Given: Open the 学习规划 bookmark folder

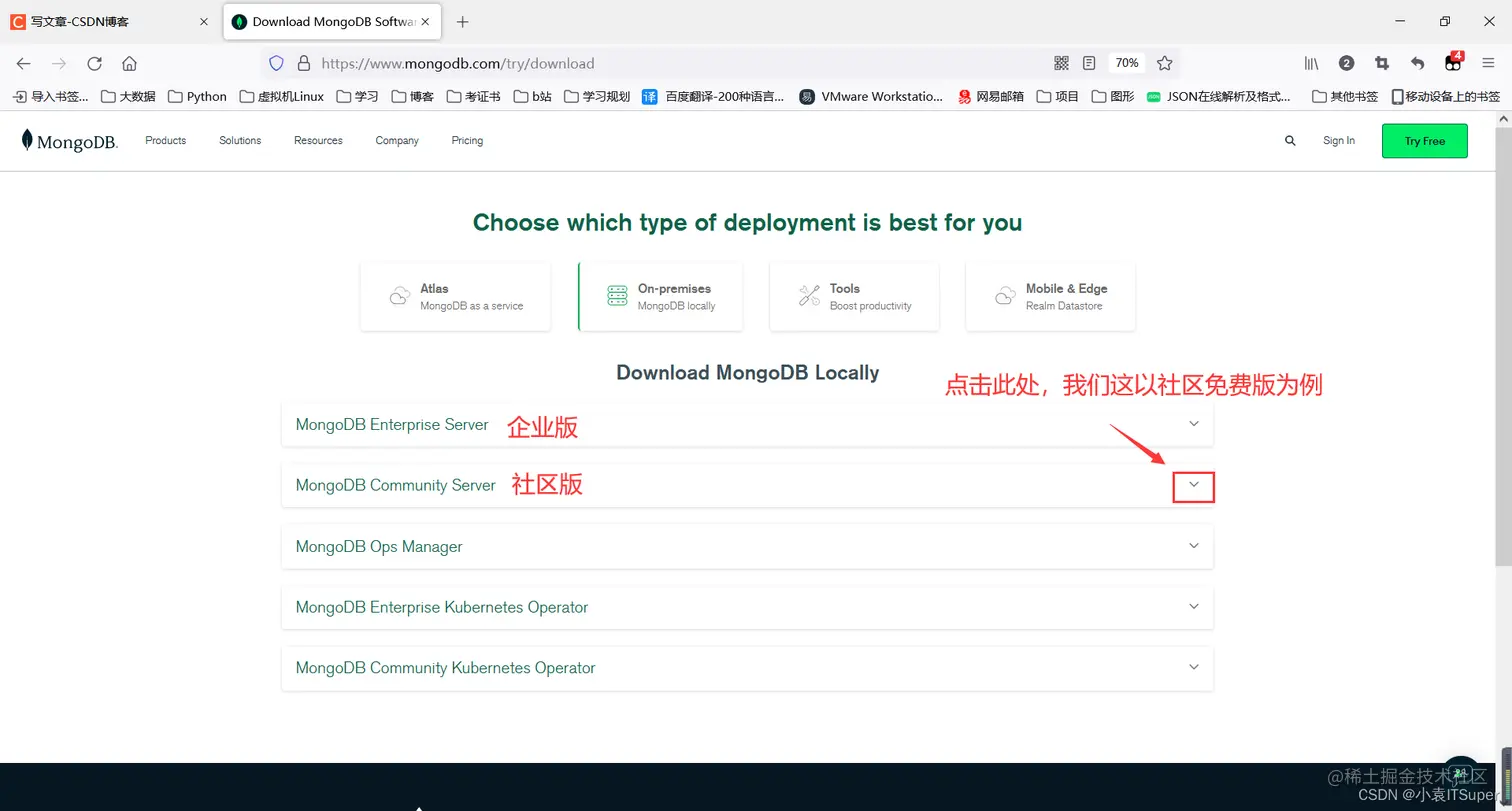Looking at the screenshot, I should coord(597,96).
